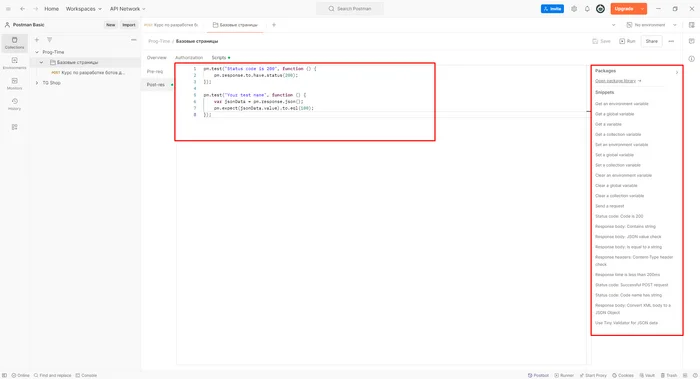Screen dimensions: 700x379
Task: Click the New button
Action: click(x=110, y=25)
